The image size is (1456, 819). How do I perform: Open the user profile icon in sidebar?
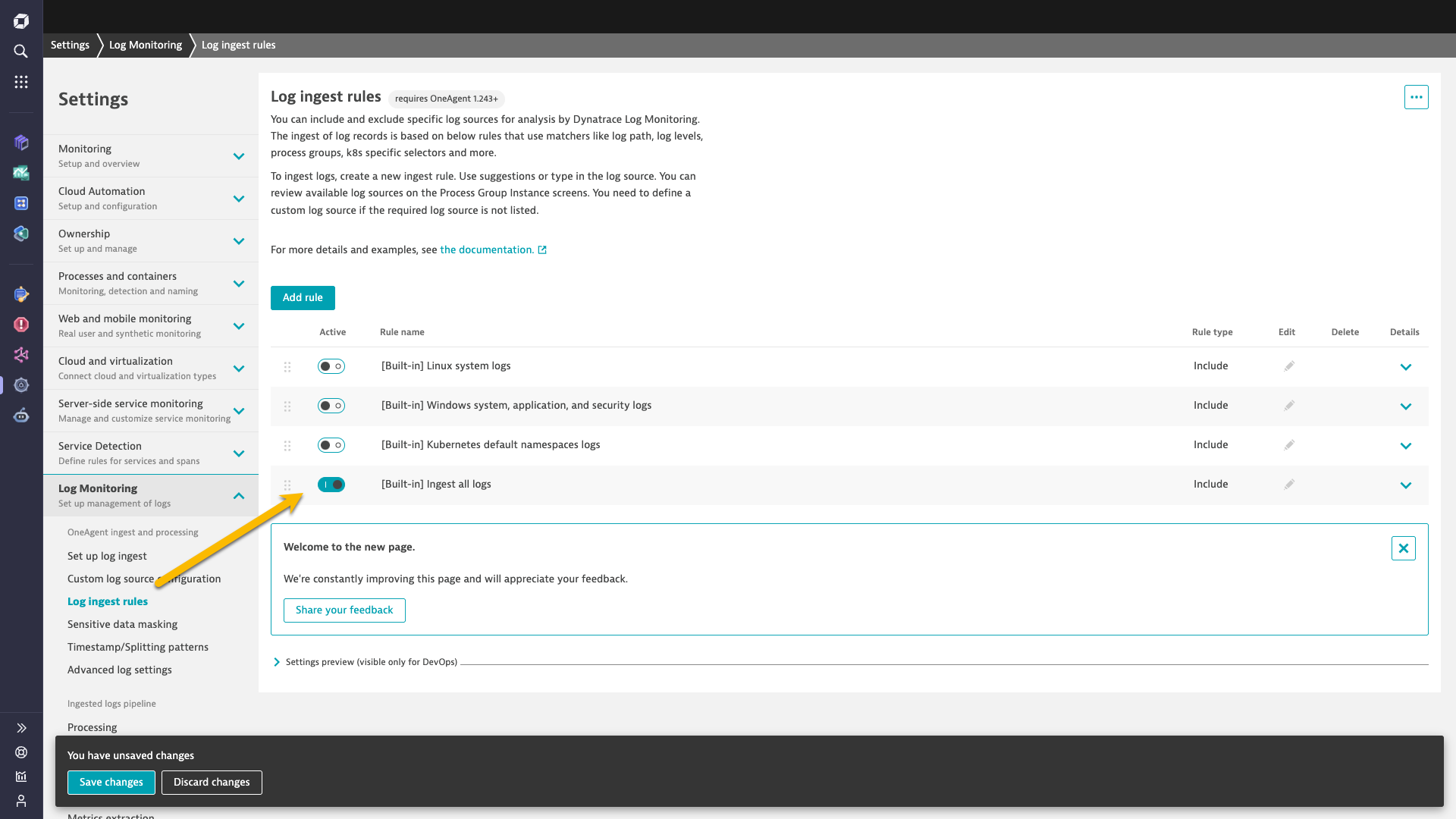[20, 801]
